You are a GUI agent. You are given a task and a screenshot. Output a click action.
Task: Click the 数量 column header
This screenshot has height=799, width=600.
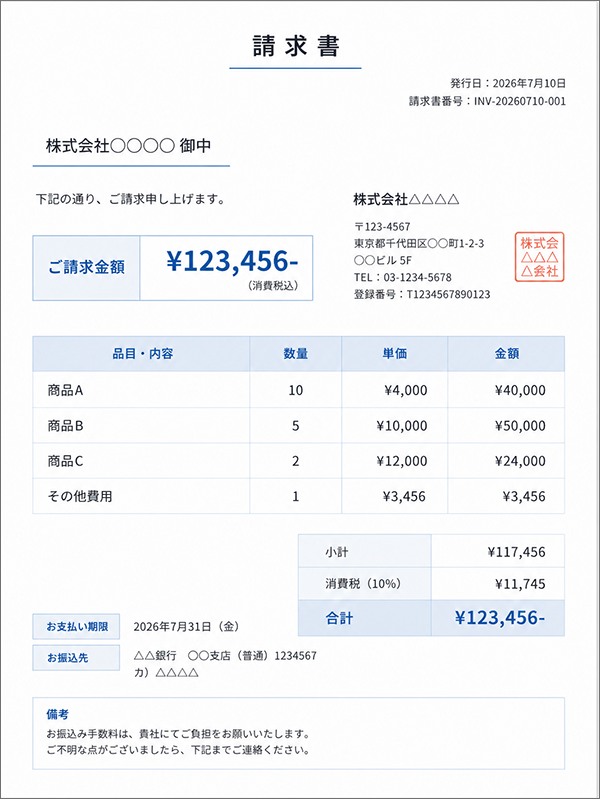pyautogui.click(x=296, y=354)
